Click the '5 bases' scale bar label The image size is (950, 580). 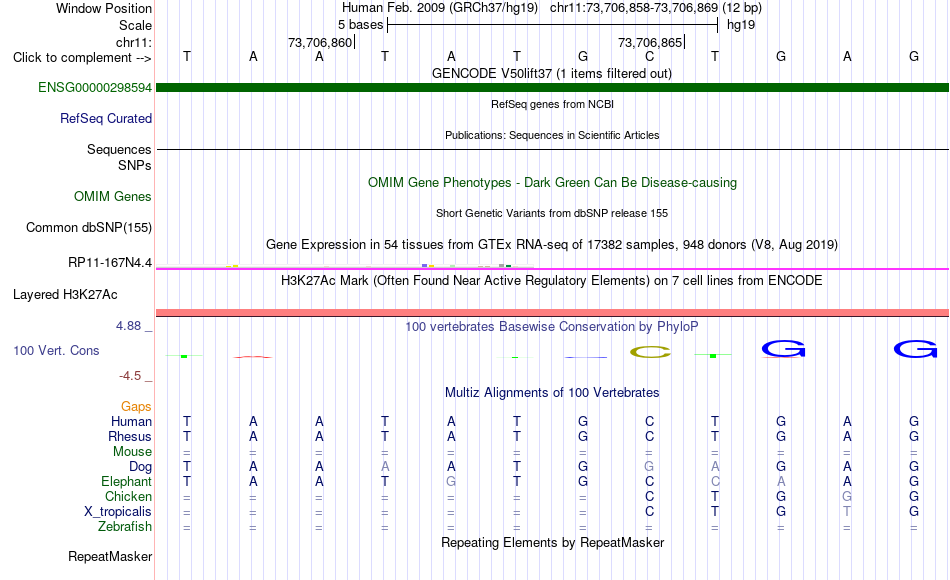360,25
